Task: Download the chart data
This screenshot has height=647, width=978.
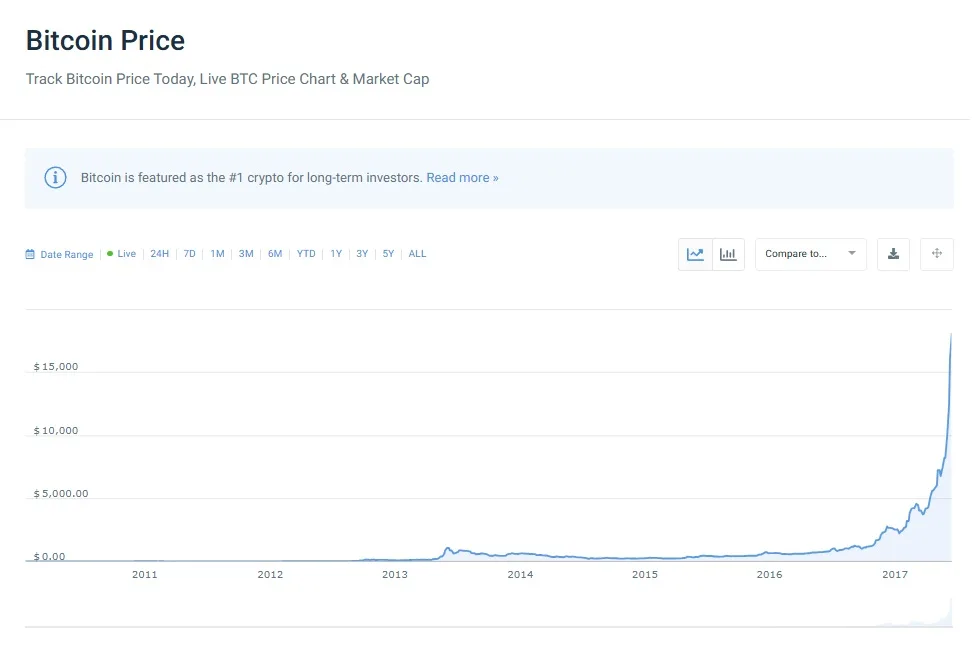Action: click(x=893, y=254)
